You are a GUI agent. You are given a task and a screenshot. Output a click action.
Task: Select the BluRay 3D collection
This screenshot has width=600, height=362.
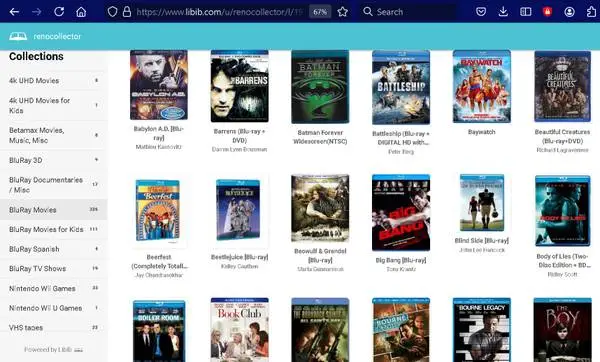coord(54,160)
